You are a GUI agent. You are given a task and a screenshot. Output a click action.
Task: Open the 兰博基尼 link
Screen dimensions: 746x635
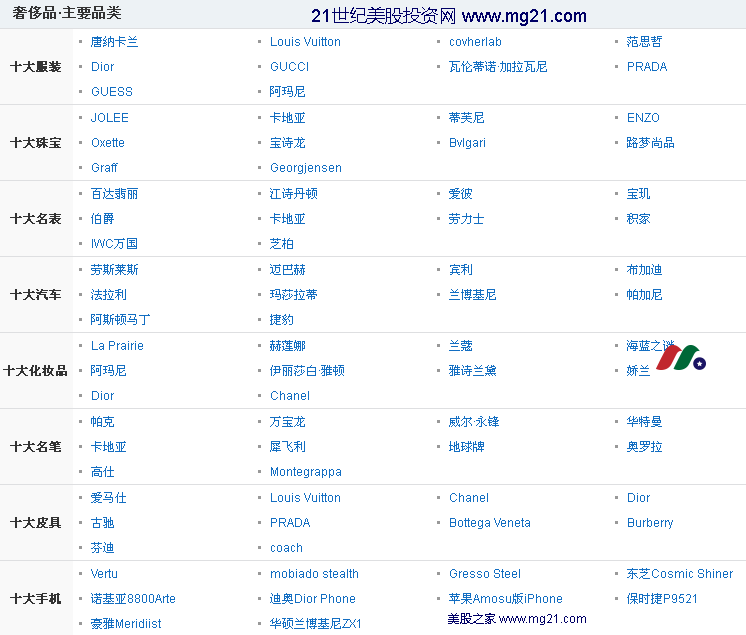472,295
